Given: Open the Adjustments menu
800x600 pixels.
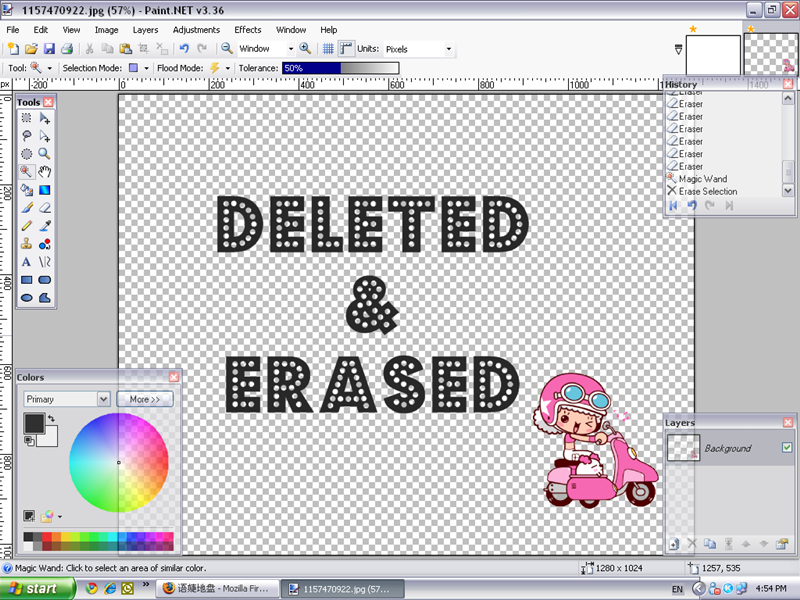Looking at the screenshot, I should pos(196,30).
